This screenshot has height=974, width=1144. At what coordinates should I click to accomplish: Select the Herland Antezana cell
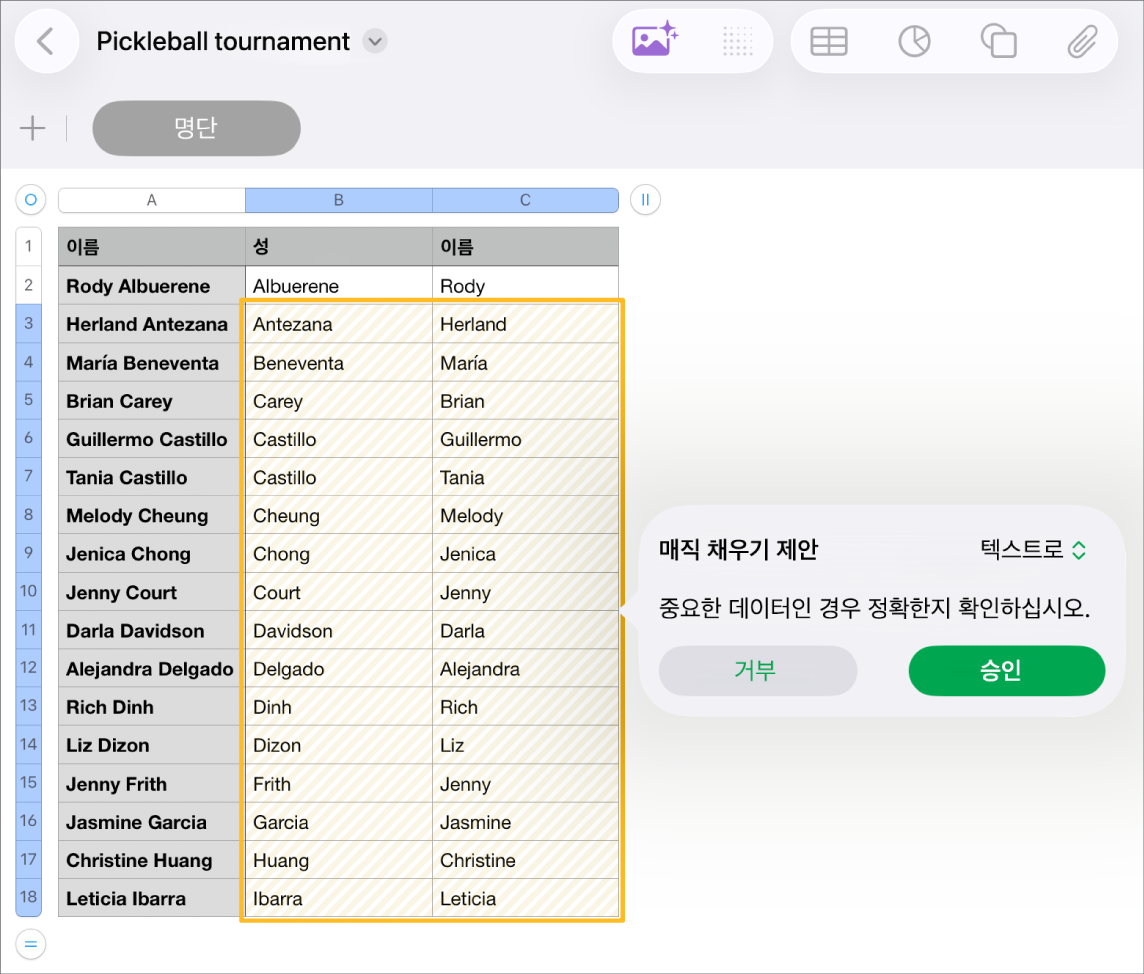click(152, 324)
